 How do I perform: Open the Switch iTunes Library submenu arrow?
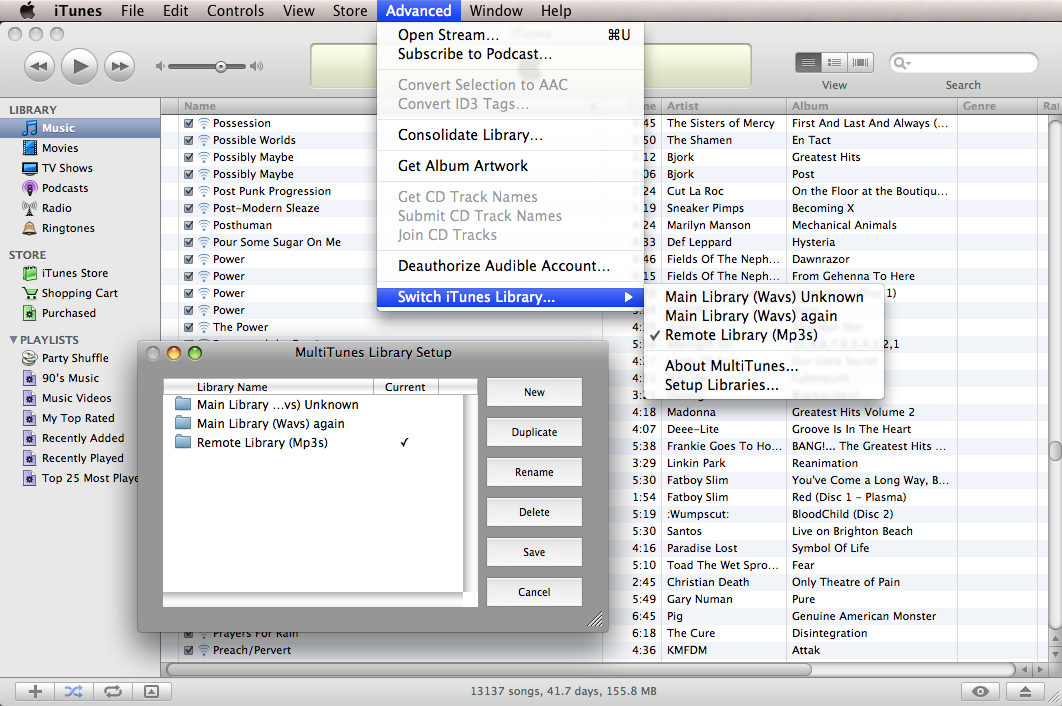coord(629,297)
